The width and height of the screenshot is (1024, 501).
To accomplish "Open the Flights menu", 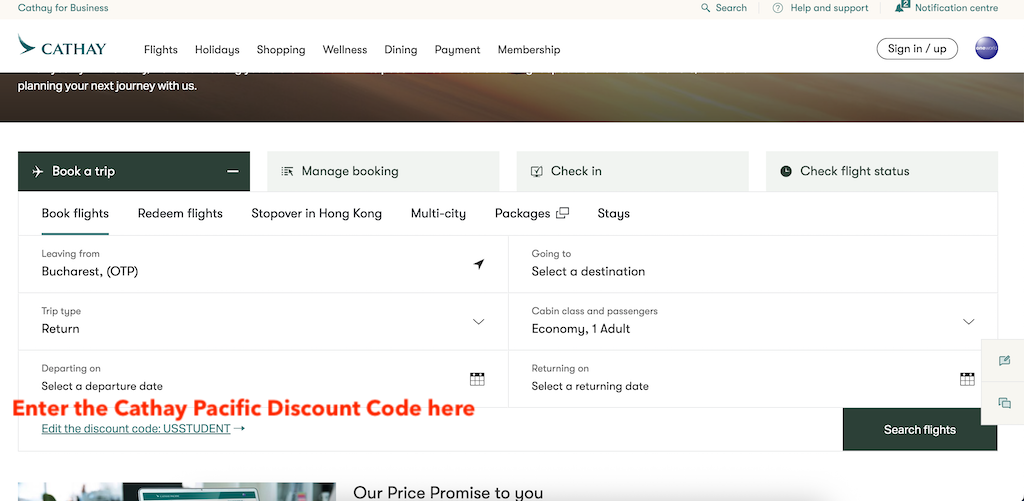I will (161, 50).
